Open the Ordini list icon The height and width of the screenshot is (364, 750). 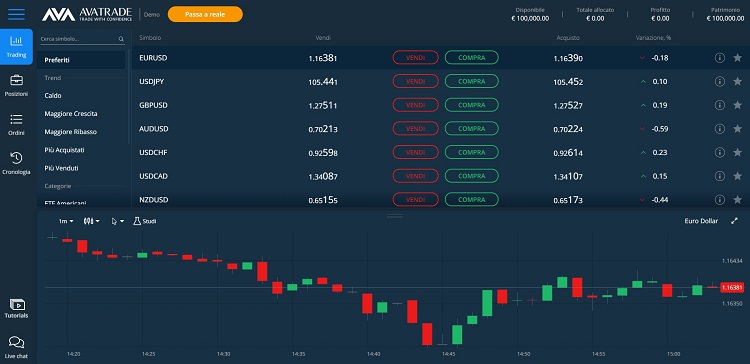(x=16, y=119)
